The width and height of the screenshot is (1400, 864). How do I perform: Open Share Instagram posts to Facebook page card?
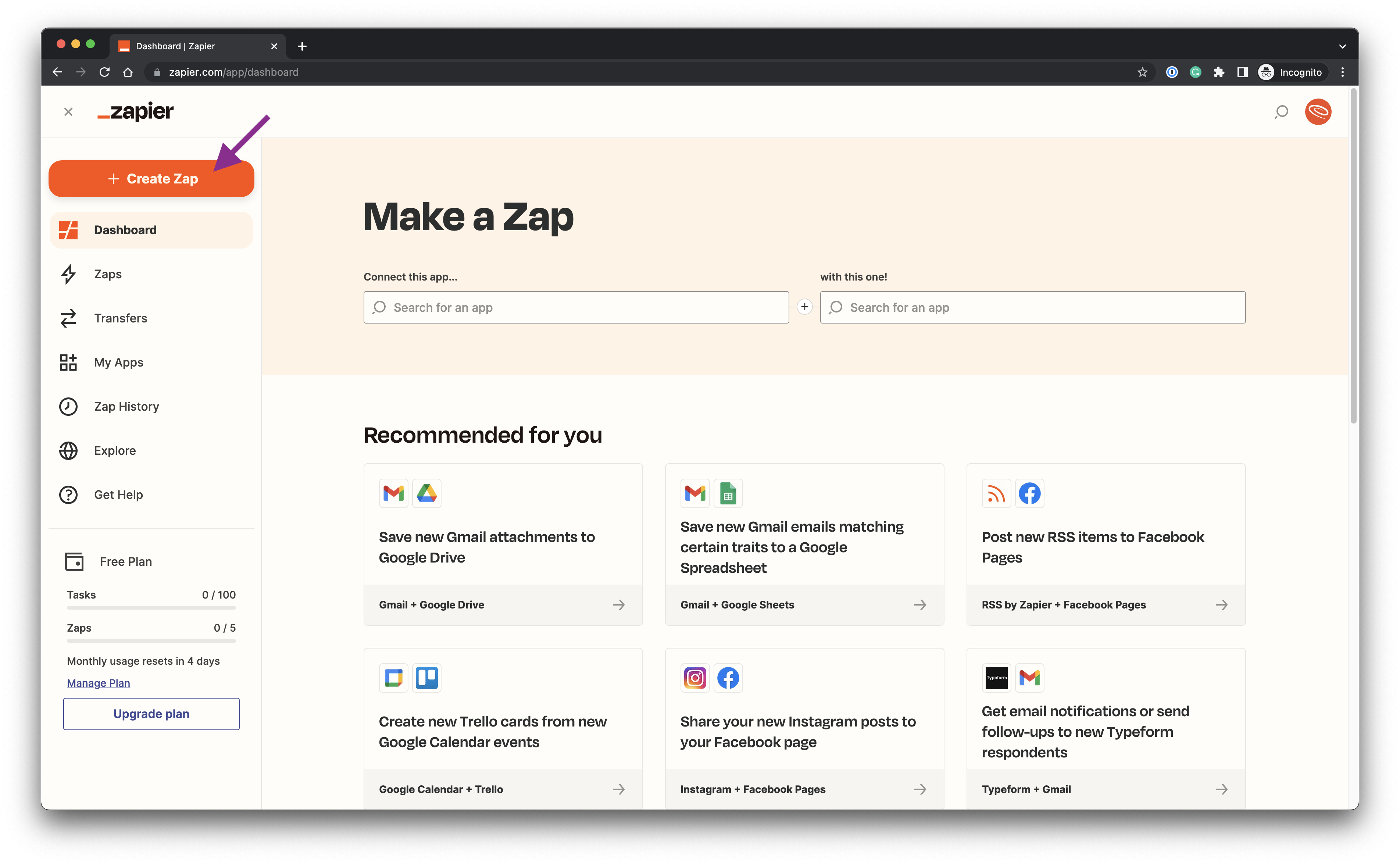pos(804,729)
